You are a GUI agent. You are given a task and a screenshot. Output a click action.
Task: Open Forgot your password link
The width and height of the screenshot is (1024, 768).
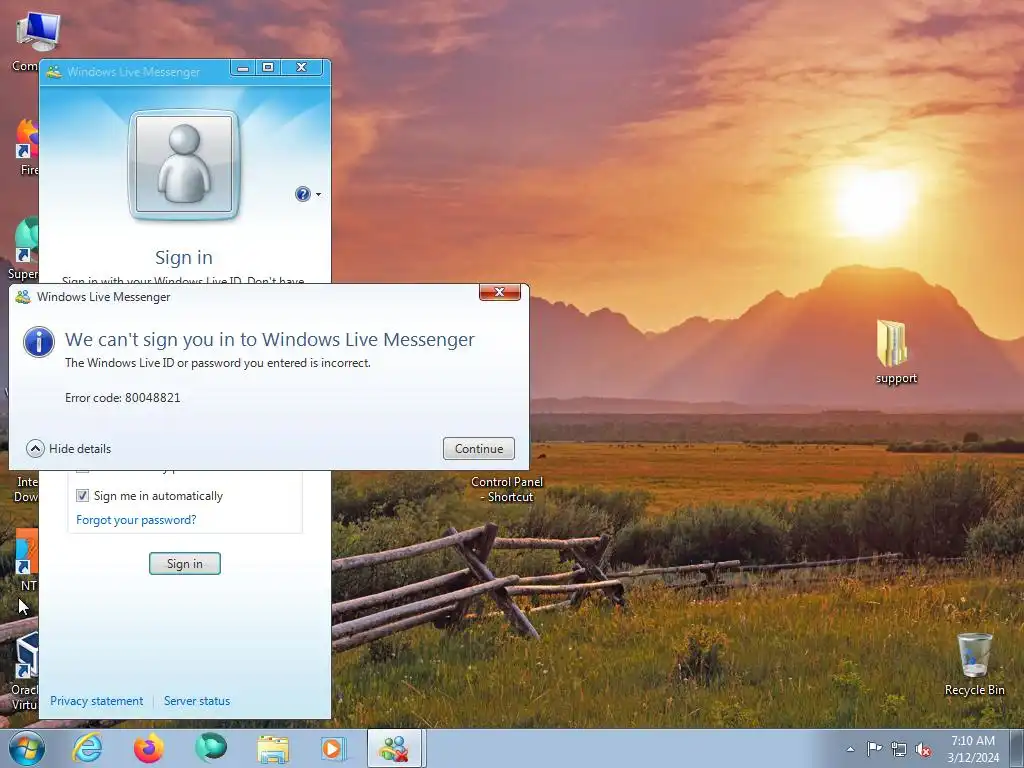pos(136,520)
